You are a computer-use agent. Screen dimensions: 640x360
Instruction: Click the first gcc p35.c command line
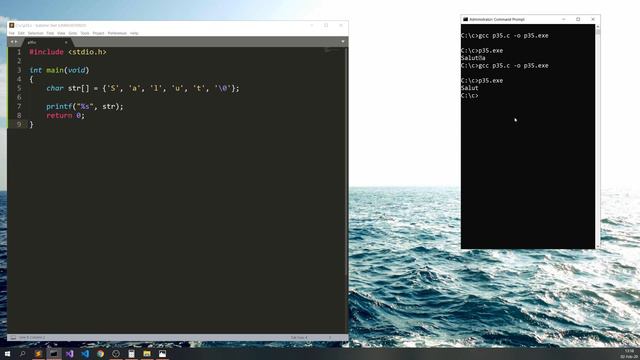point(505,36)
